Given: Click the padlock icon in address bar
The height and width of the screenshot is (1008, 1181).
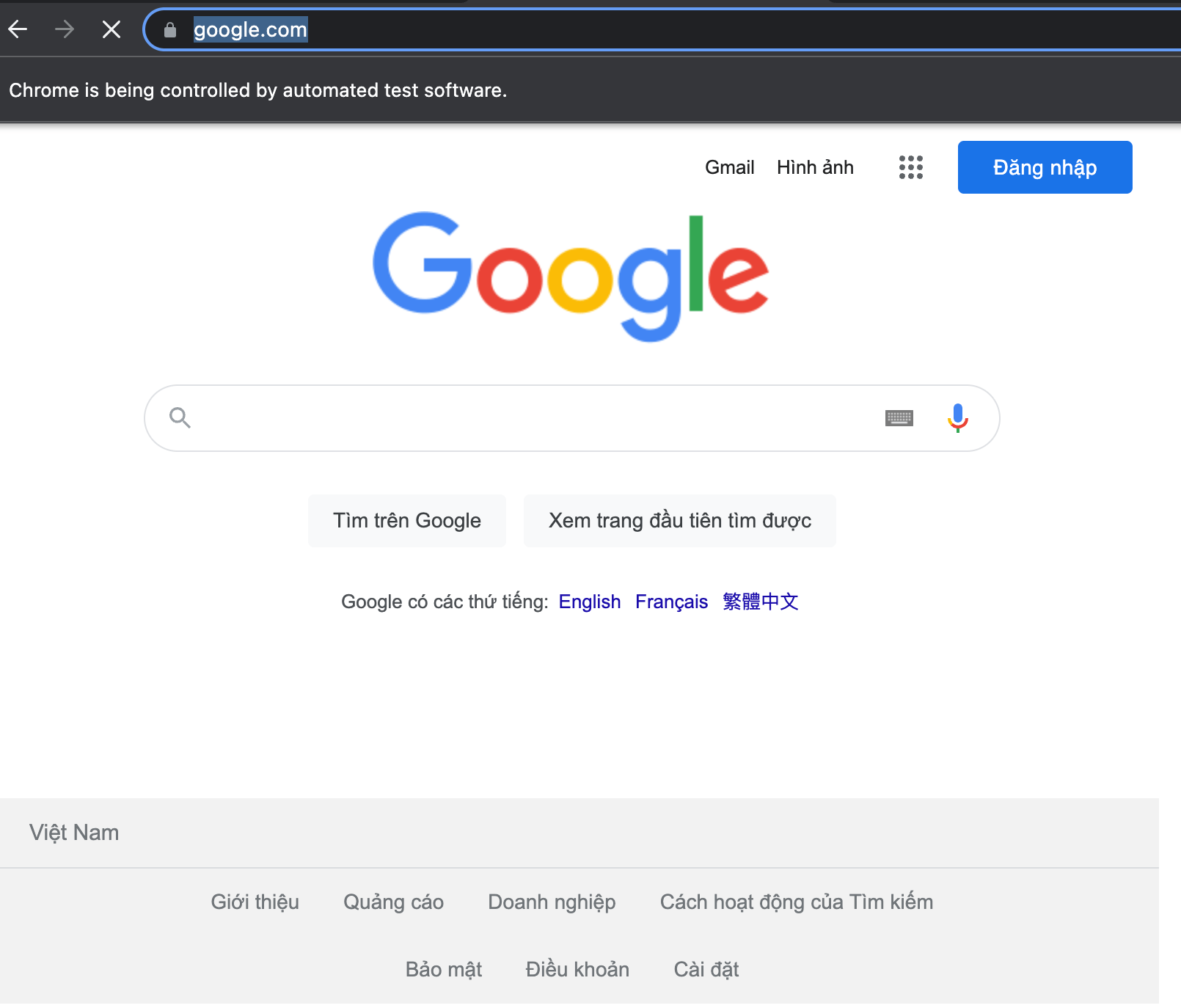Looking at the screenshot, I should pos(169,29).
